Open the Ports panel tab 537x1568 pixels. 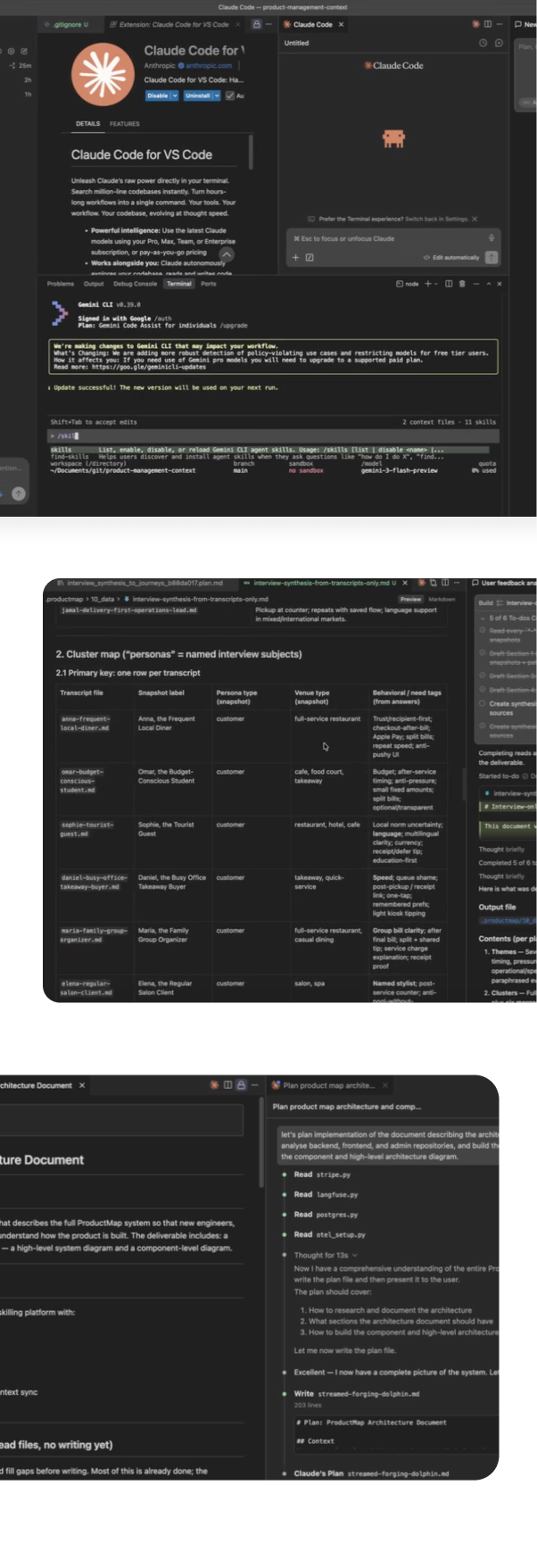click(209, 284)
